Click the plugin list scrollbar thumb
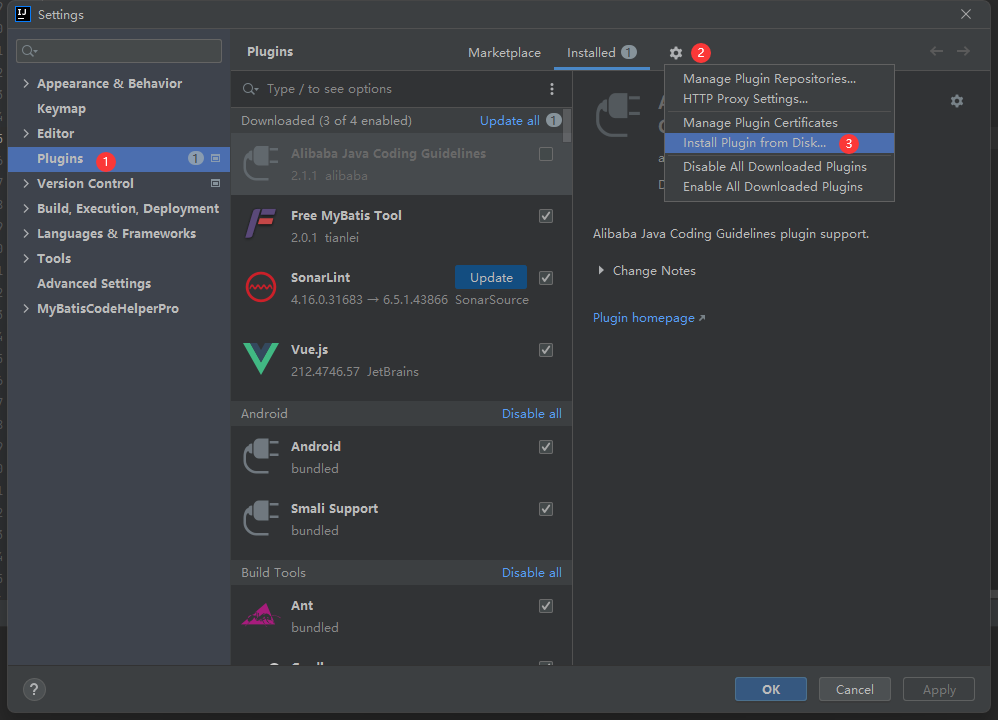The height and width of the screenshot is (720, 998). point(567,125)
